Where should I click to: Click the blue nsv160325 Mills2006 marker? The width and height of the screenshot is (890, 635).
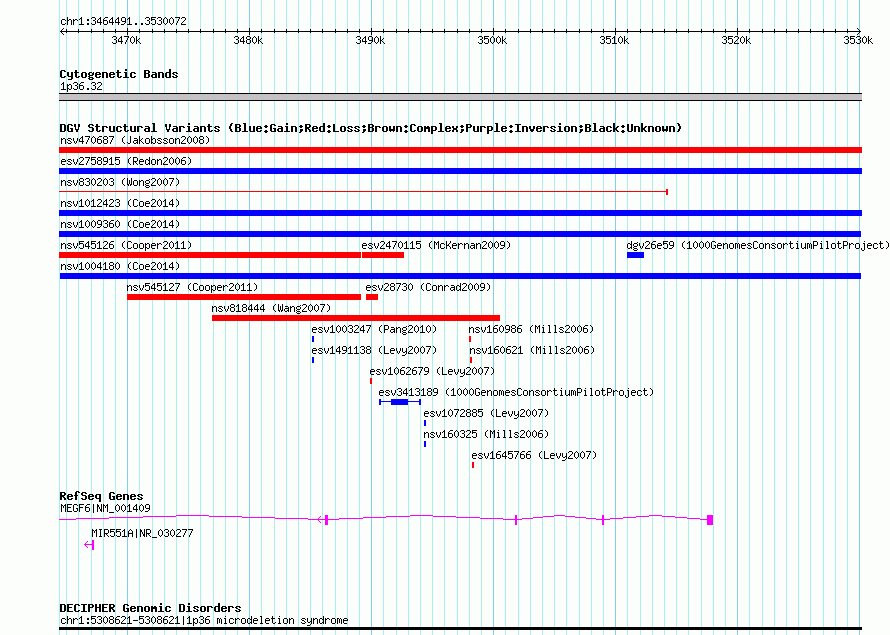[425, 444]
